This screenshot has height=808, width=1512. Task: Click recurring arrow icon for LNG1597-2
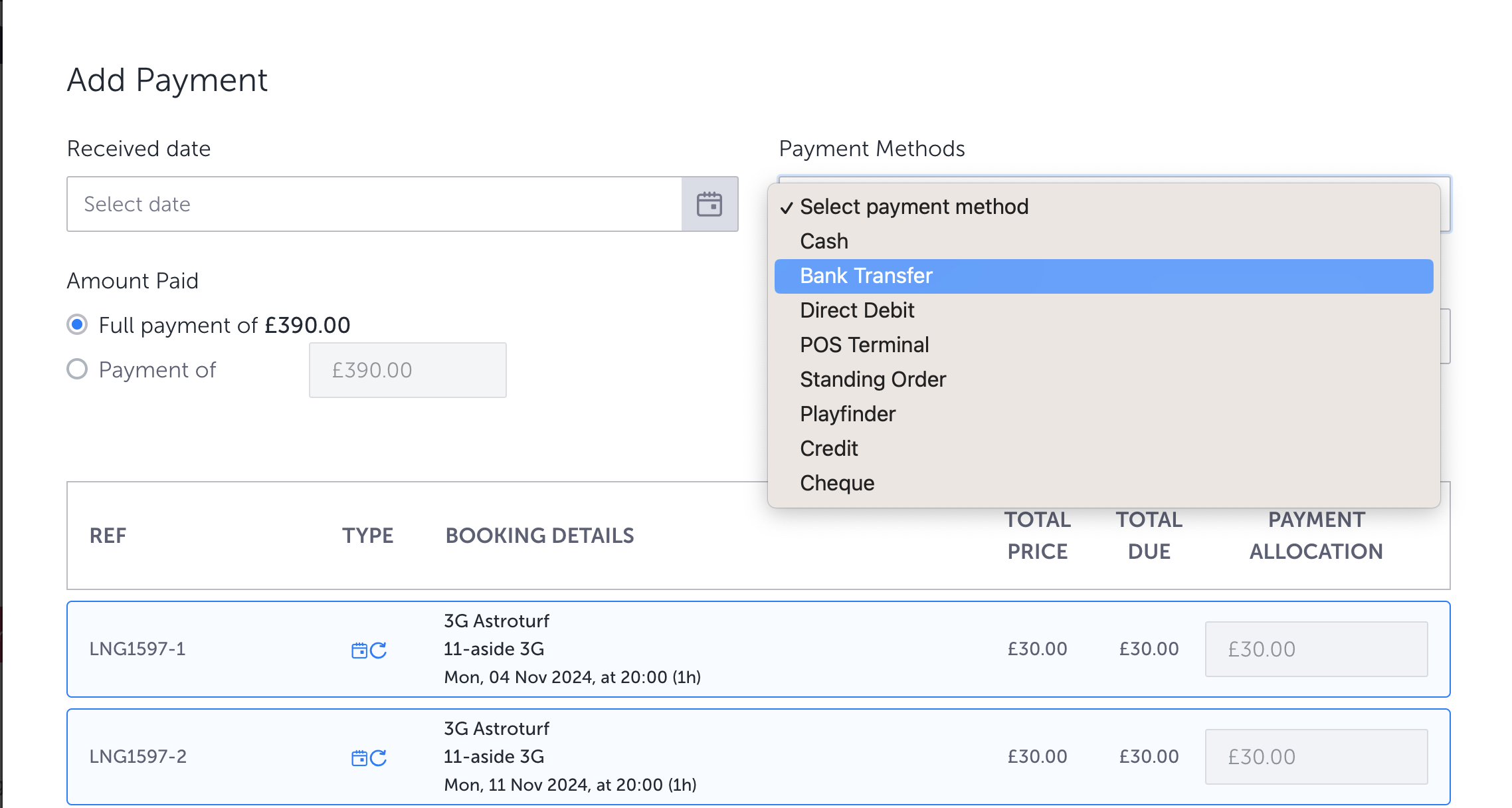pyautogui.click(x=379, y=757)
